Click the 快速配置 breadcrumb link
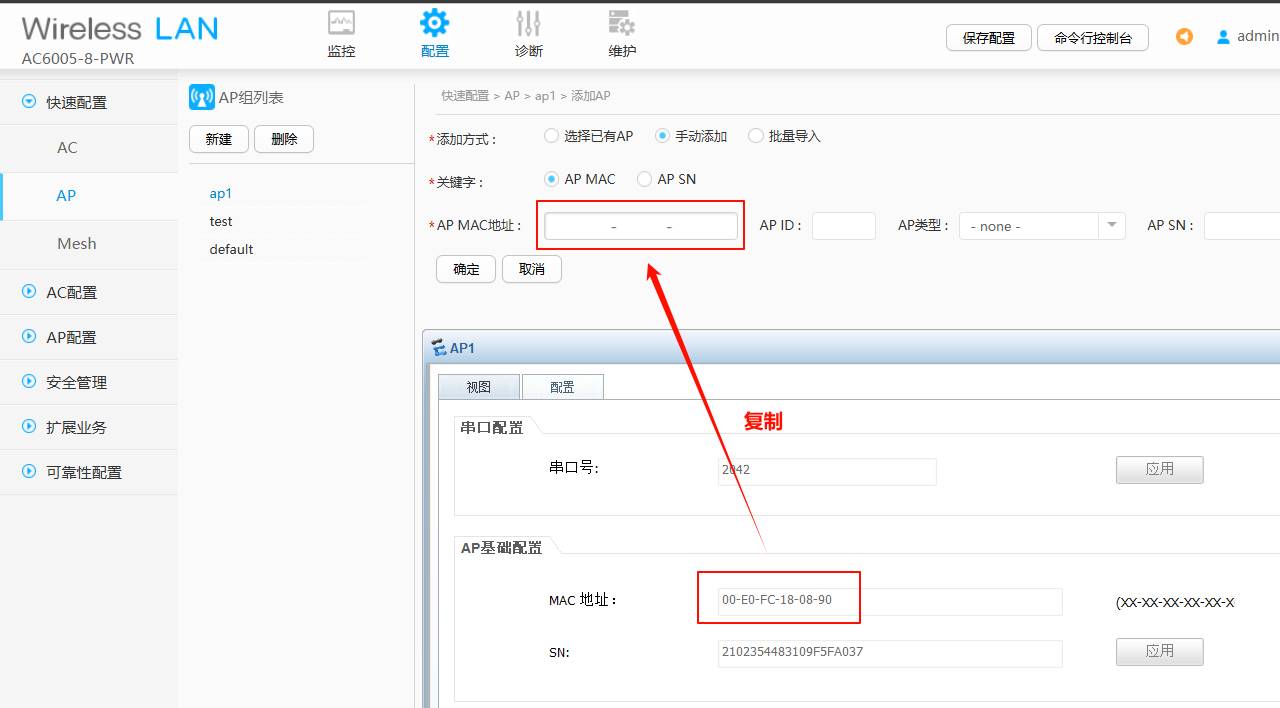This screenshot has height=708, width=1280. click(465, 96)
